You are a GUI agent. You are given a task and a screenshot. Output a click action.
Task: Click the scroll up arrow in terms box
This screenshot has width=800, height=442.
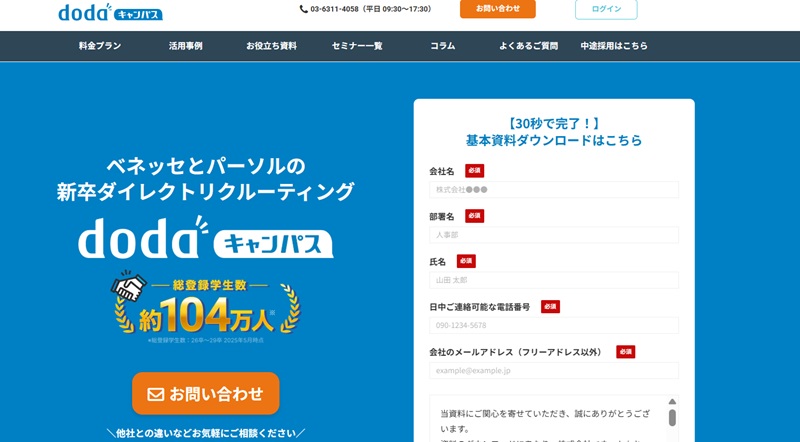[672, 402]
